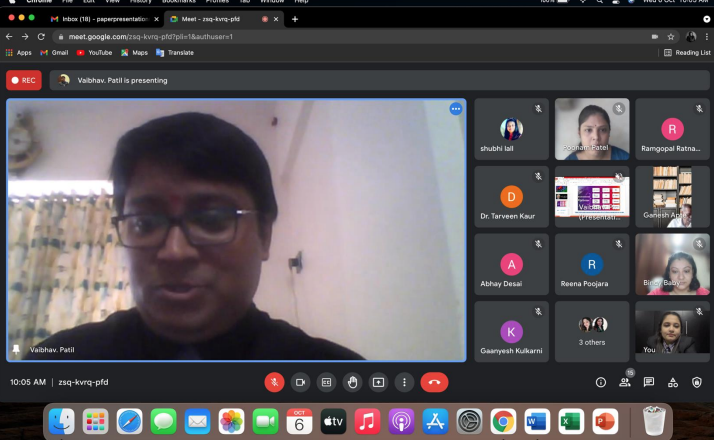
Task: Go back in Chrome
Action: [9, 36]
